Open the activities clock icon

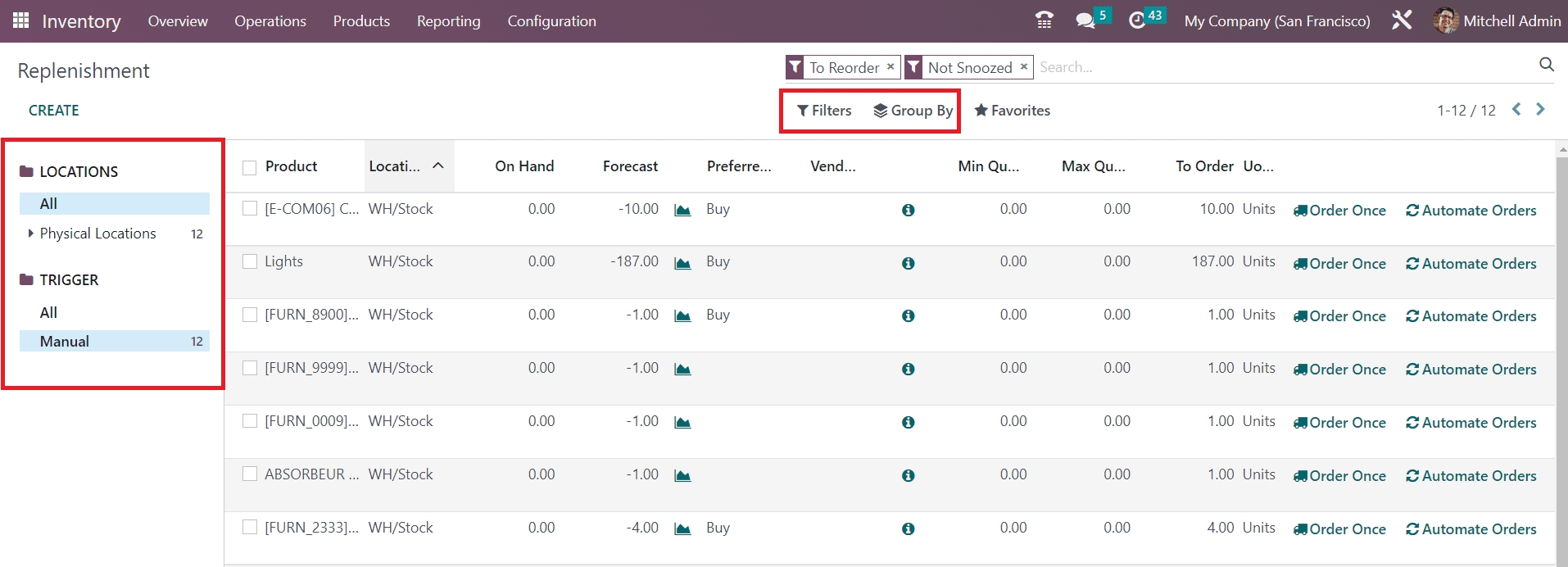click(1137, 20)
